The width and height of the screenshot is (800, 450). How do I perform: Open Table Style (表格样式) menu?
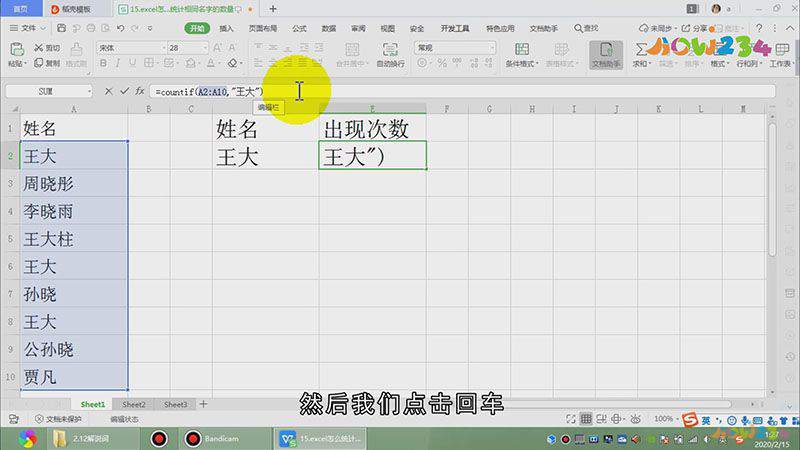coord(562,55)
